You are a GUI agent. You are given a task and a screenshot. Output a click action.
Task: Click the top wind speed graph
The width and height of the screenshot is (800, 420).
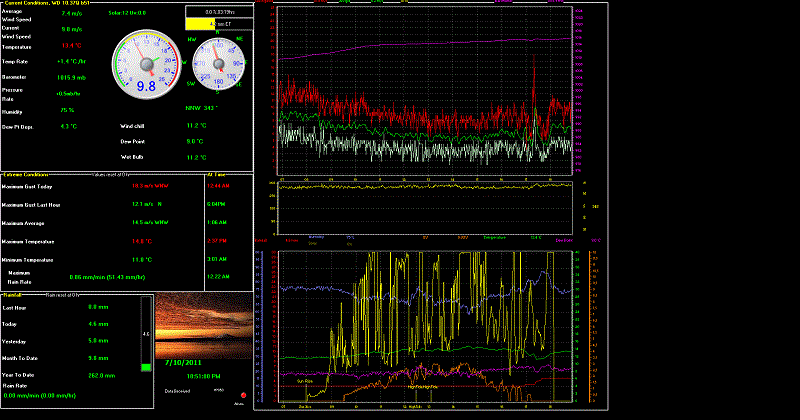point(427,90)
